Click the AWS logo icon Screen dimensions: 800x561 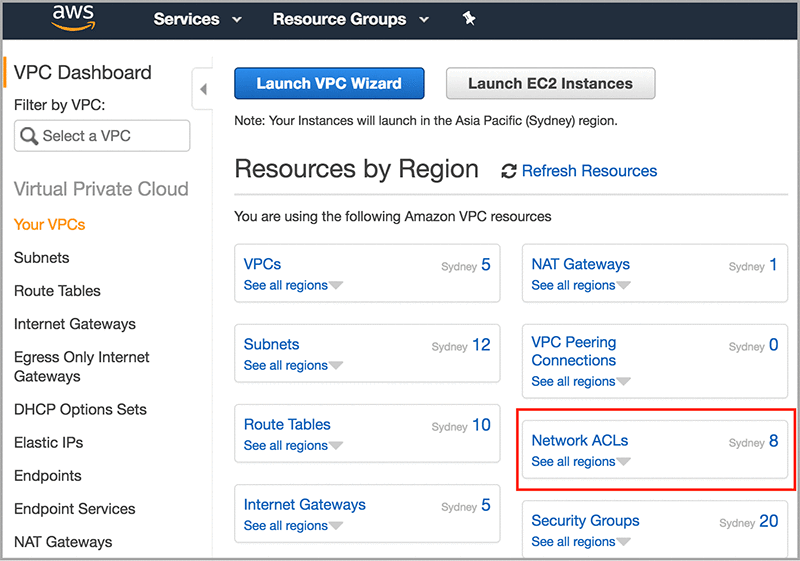73,18
